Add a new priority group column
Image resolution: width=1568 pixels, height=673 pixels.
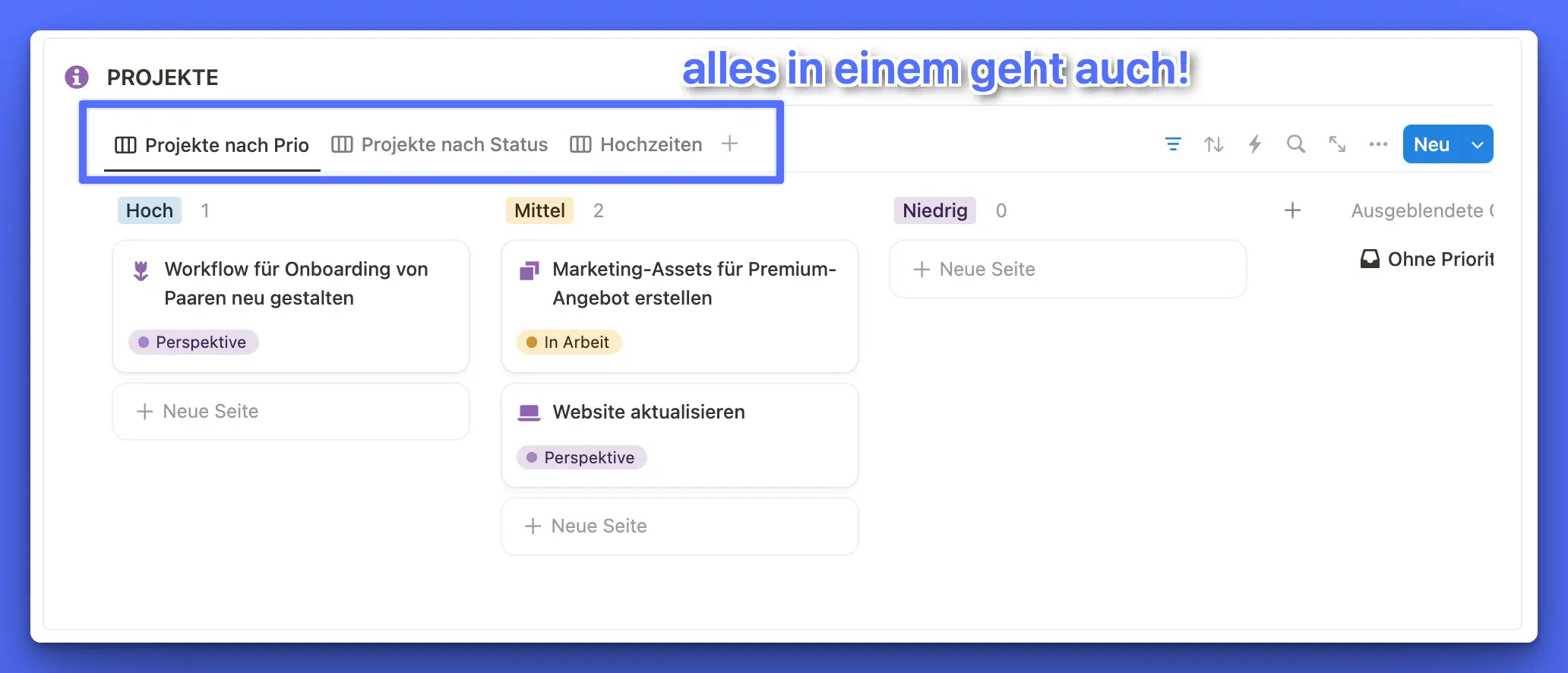click(x=1292, y=210)
